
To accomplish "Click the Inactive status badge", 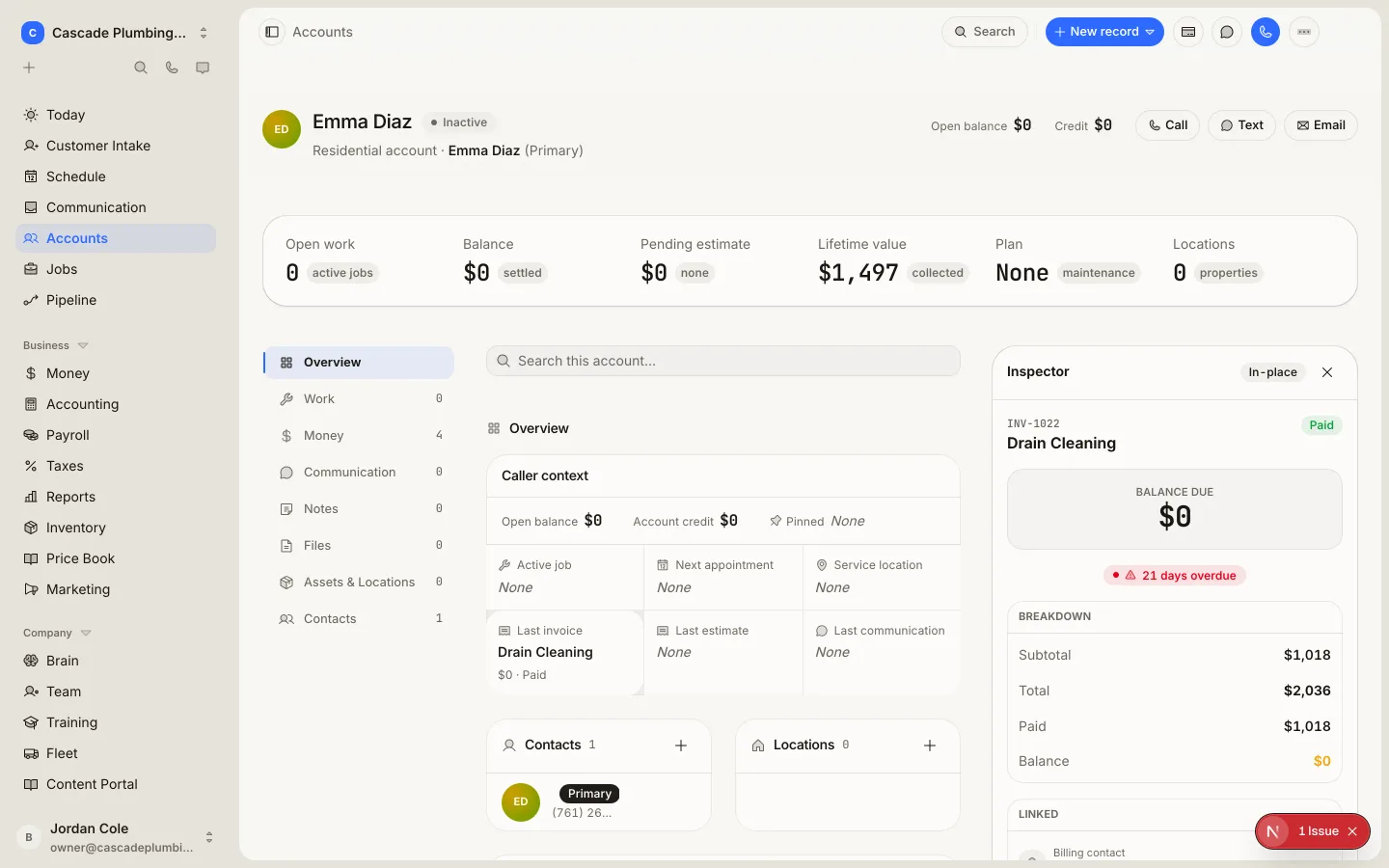I will 459,122.
